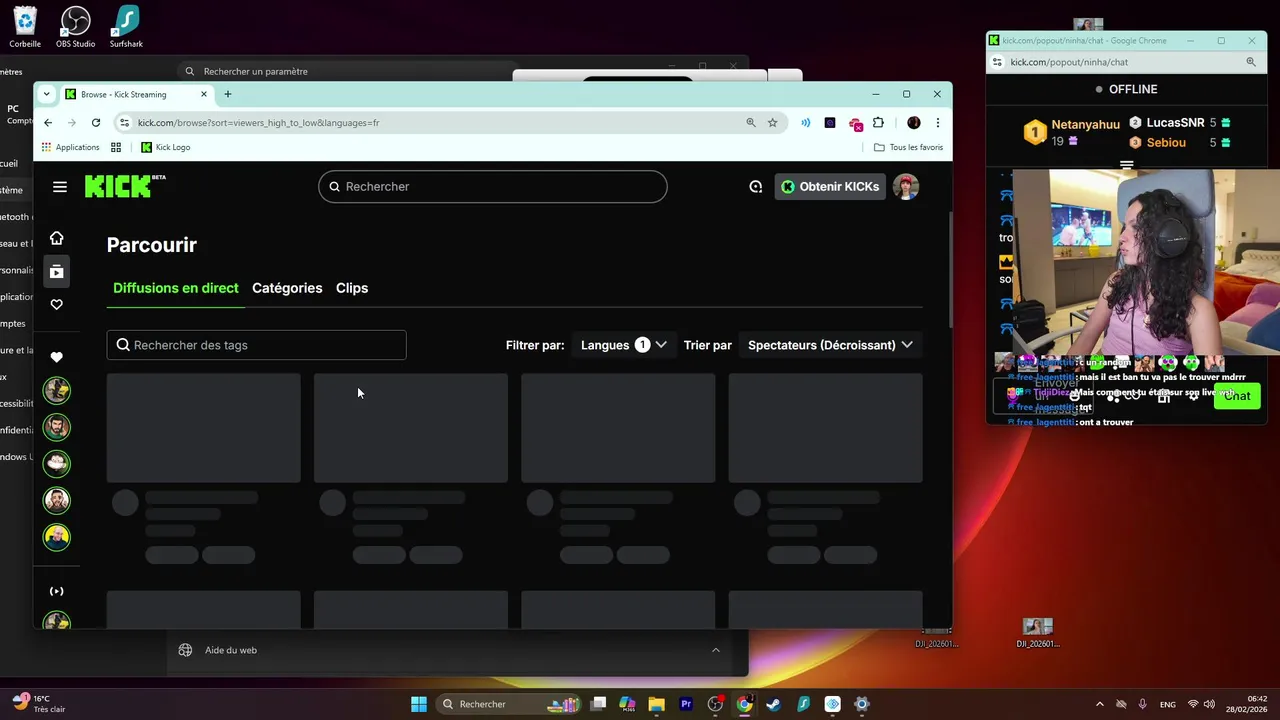Open the ENG language indicator
This screenshot has height=720, width=1280.
1167,704
